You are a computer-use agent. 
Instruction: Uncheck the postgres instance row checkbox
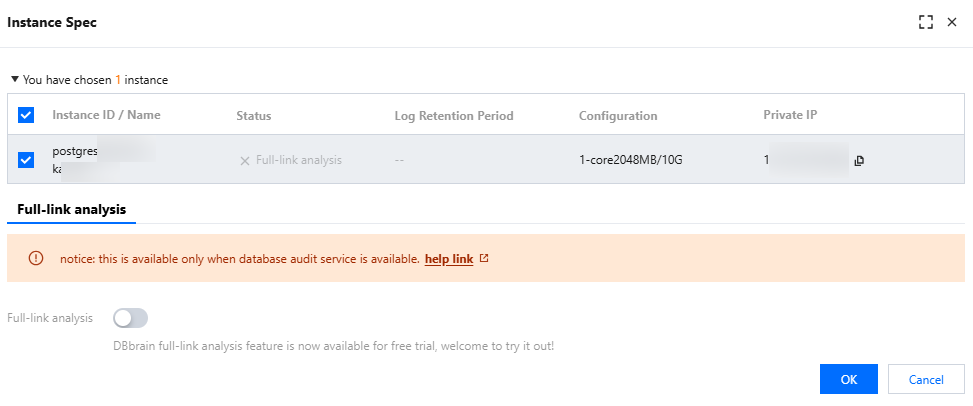click(27, 160)
